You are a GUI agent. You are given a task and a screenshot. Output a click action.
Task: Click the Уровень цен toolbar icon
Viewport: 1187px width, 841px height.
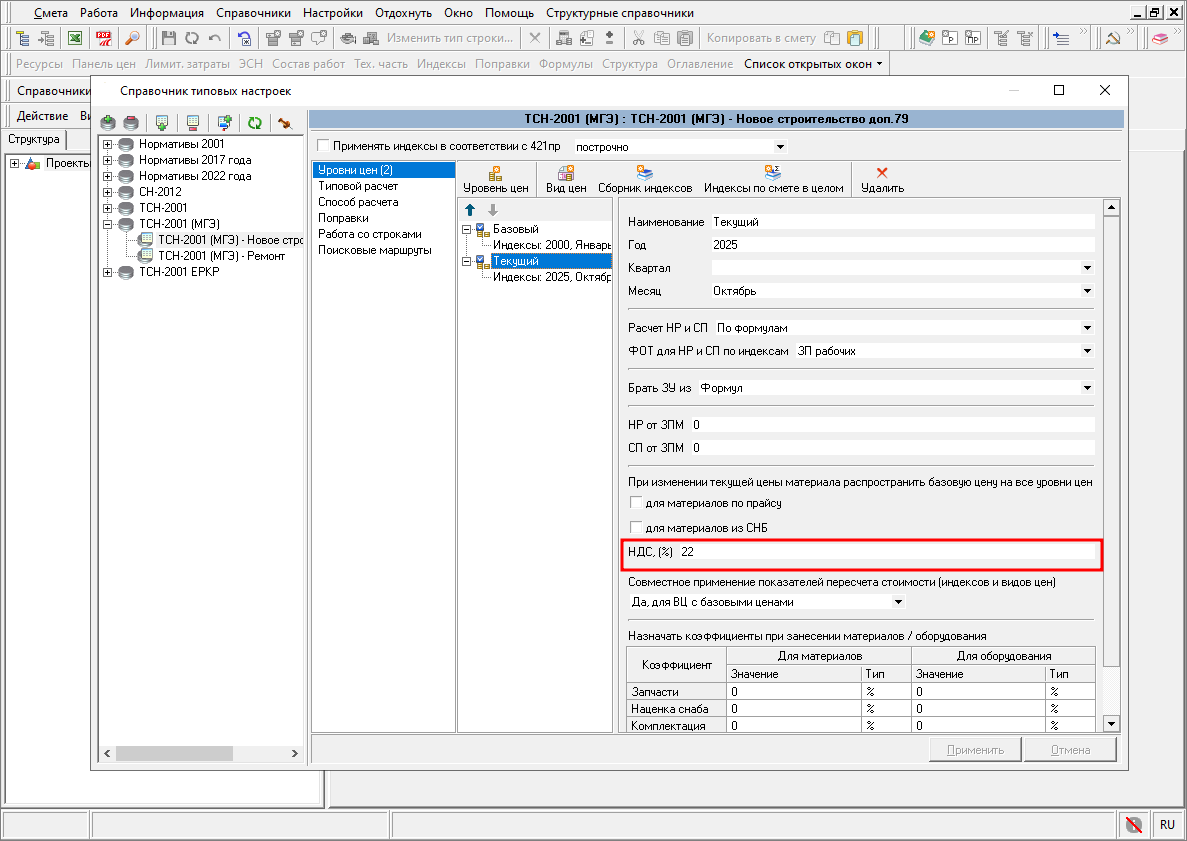click(495, 173)
